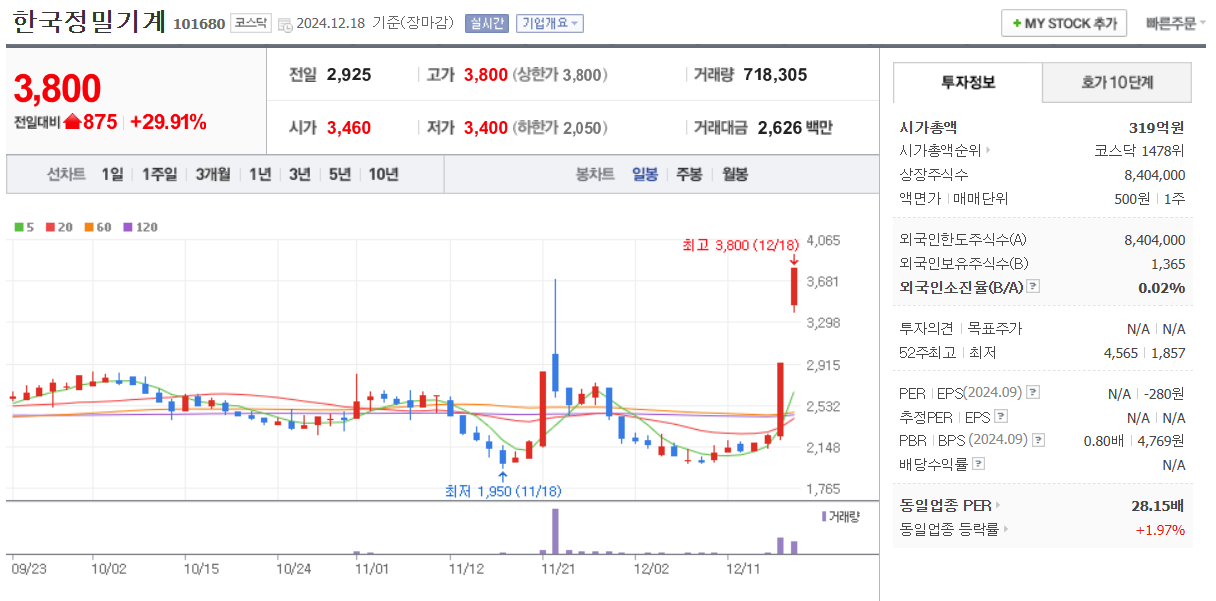Image resolution: width=1216 pixels, height=601 pixels.
Task: Click the current price 3,800
Action: (57, 89)
